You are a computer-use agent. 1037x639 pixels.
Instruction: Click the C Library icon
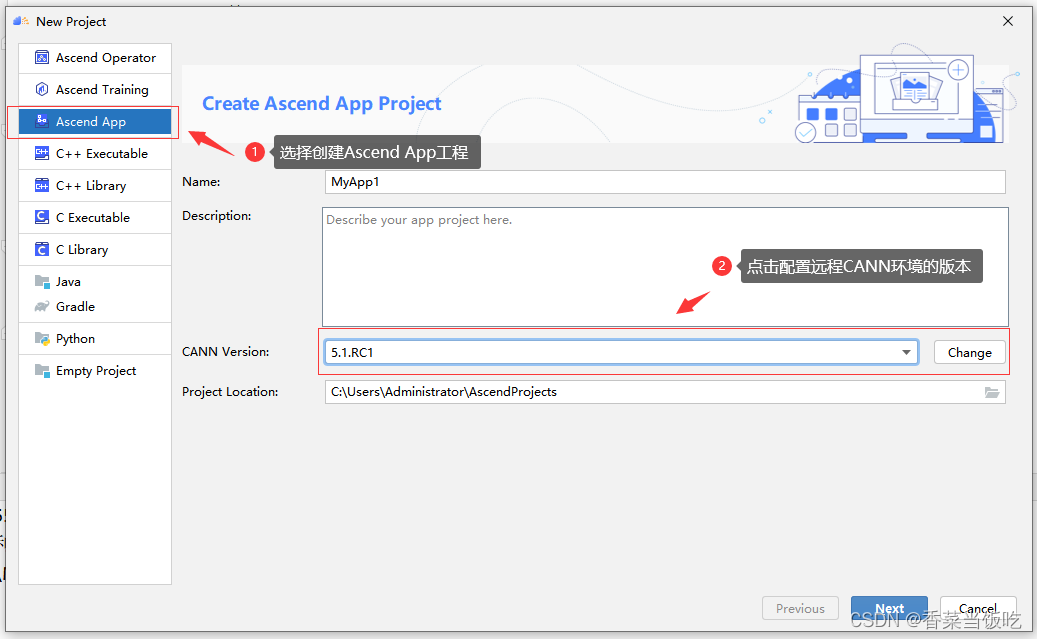(42, 249)
